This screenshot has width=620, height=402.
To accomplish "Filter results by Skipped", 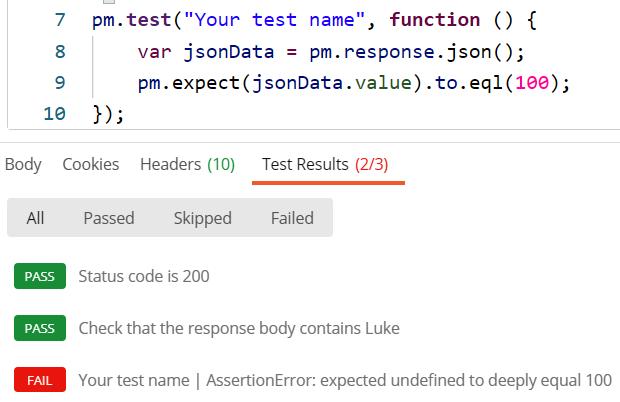I will click(x=202, y=218).
